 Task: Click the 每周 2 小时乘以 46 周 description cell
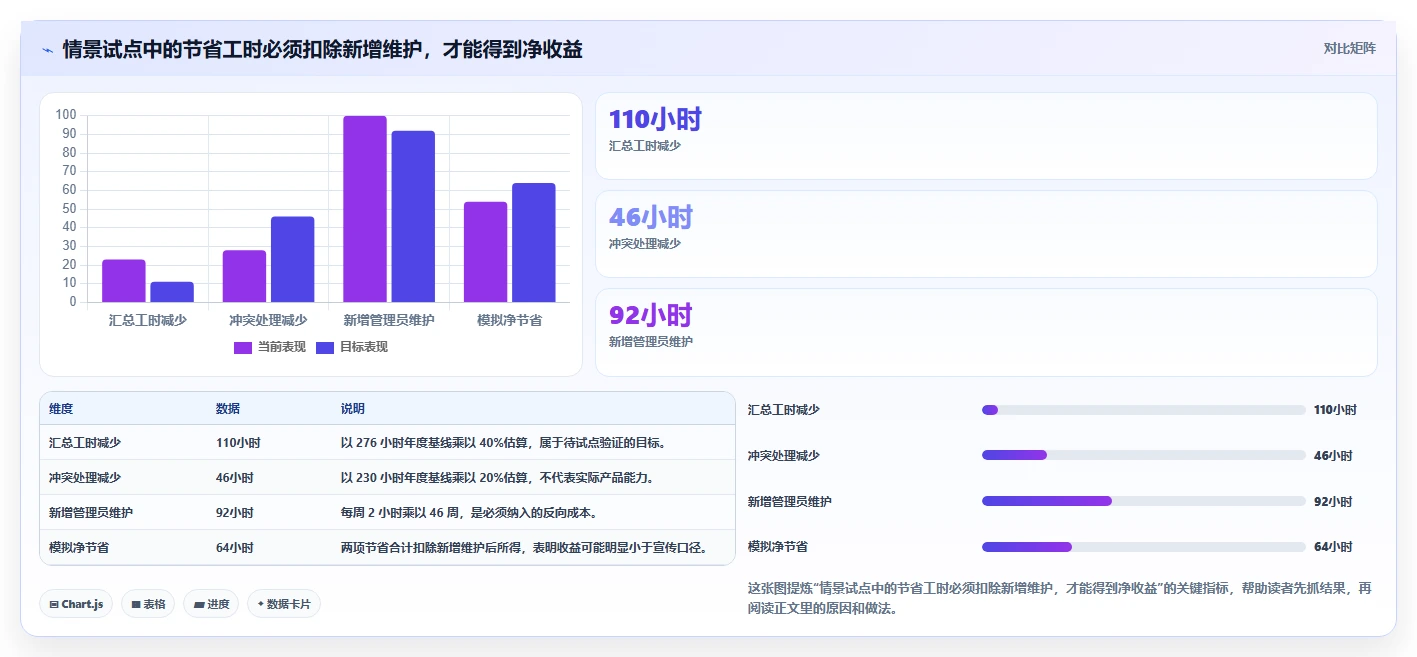[x=469, y=512]
